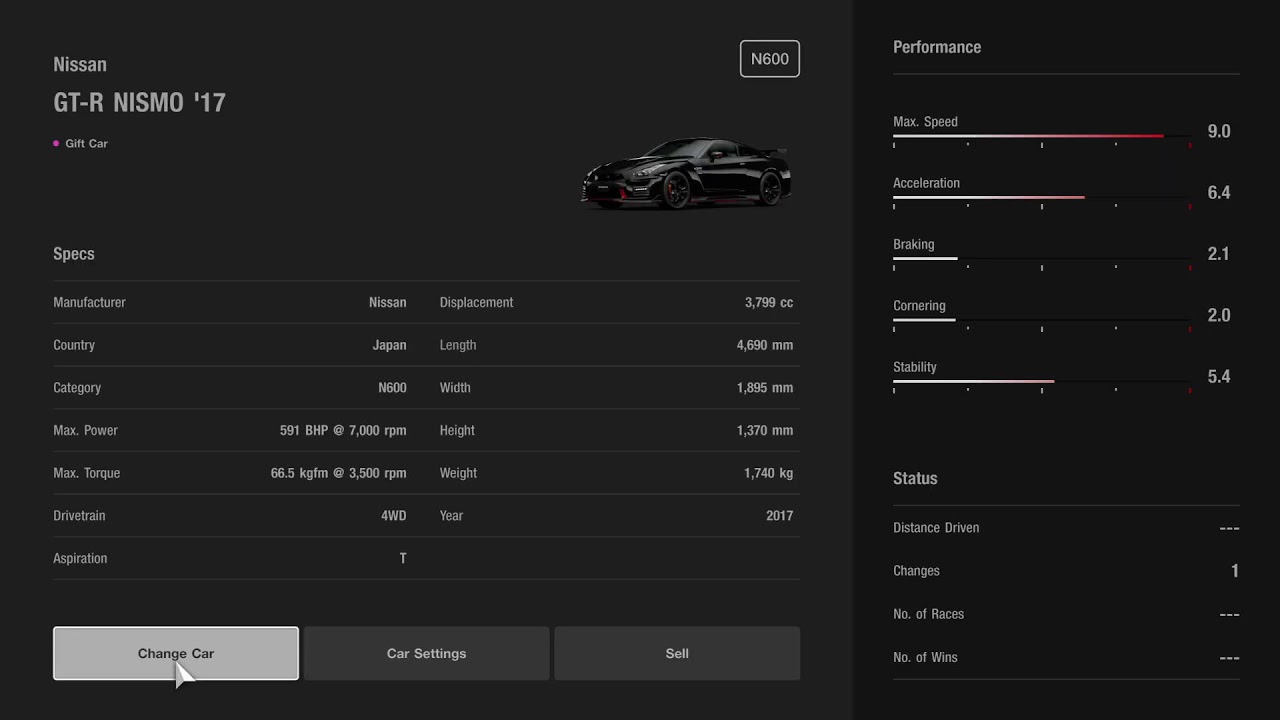Click the Cornering score 2.0

click(1219, 315)
